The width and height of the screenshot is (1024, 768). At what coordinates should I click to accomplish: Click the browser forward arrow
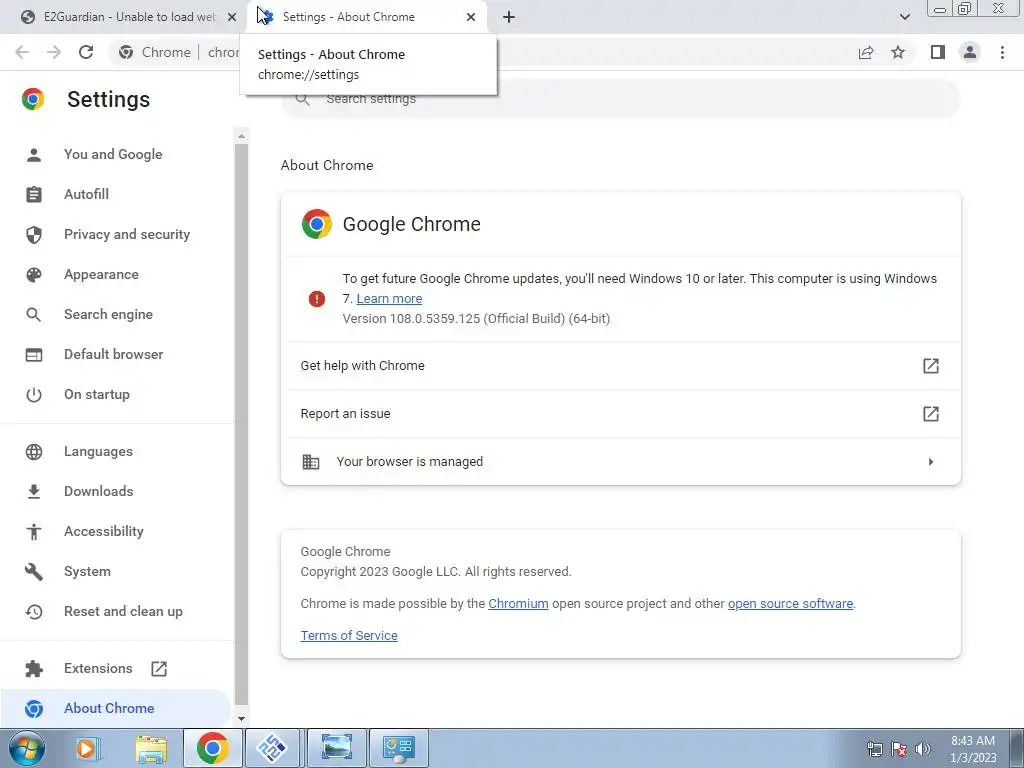54,52
